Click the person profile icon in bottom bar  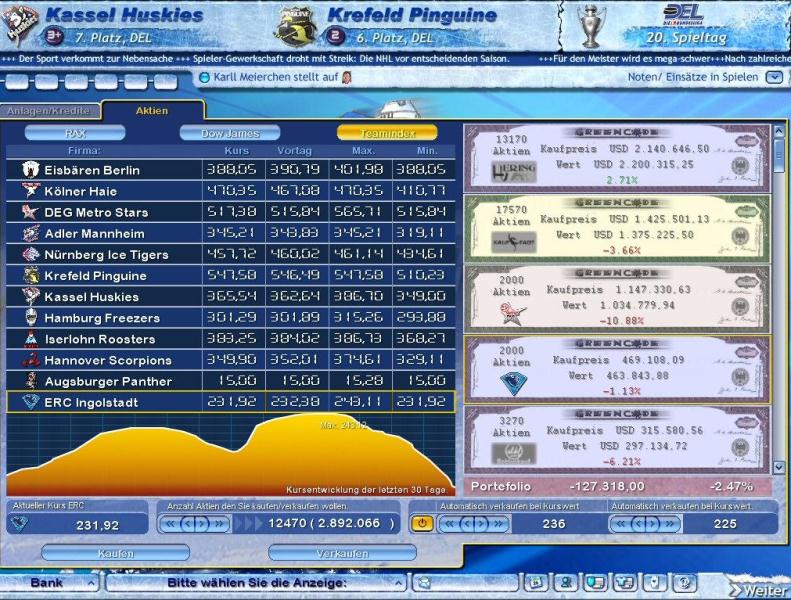pyautogui.click(x=566, y=582)
